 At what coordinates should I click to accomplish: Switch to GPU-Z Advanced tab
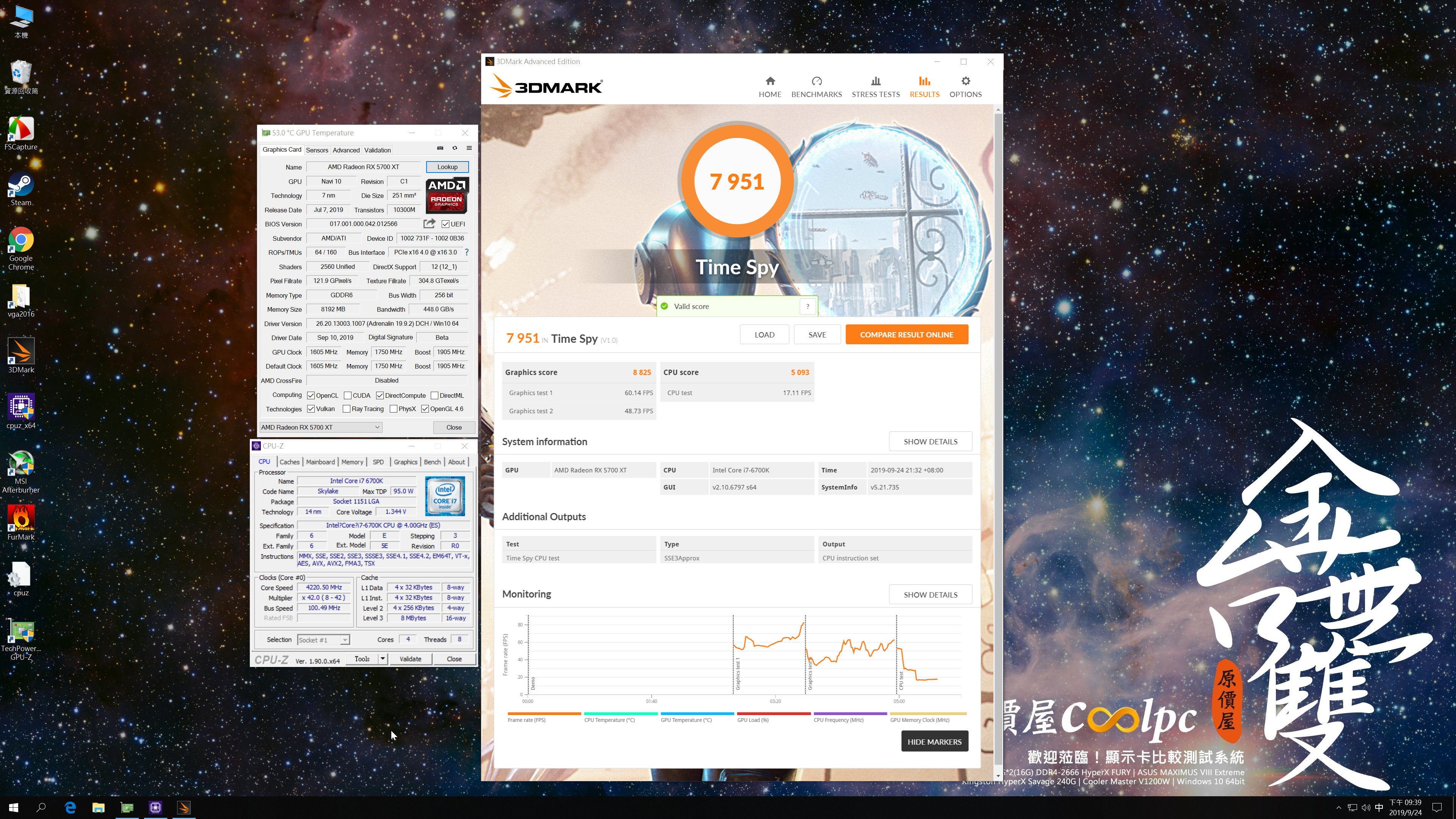coord(346,150)
